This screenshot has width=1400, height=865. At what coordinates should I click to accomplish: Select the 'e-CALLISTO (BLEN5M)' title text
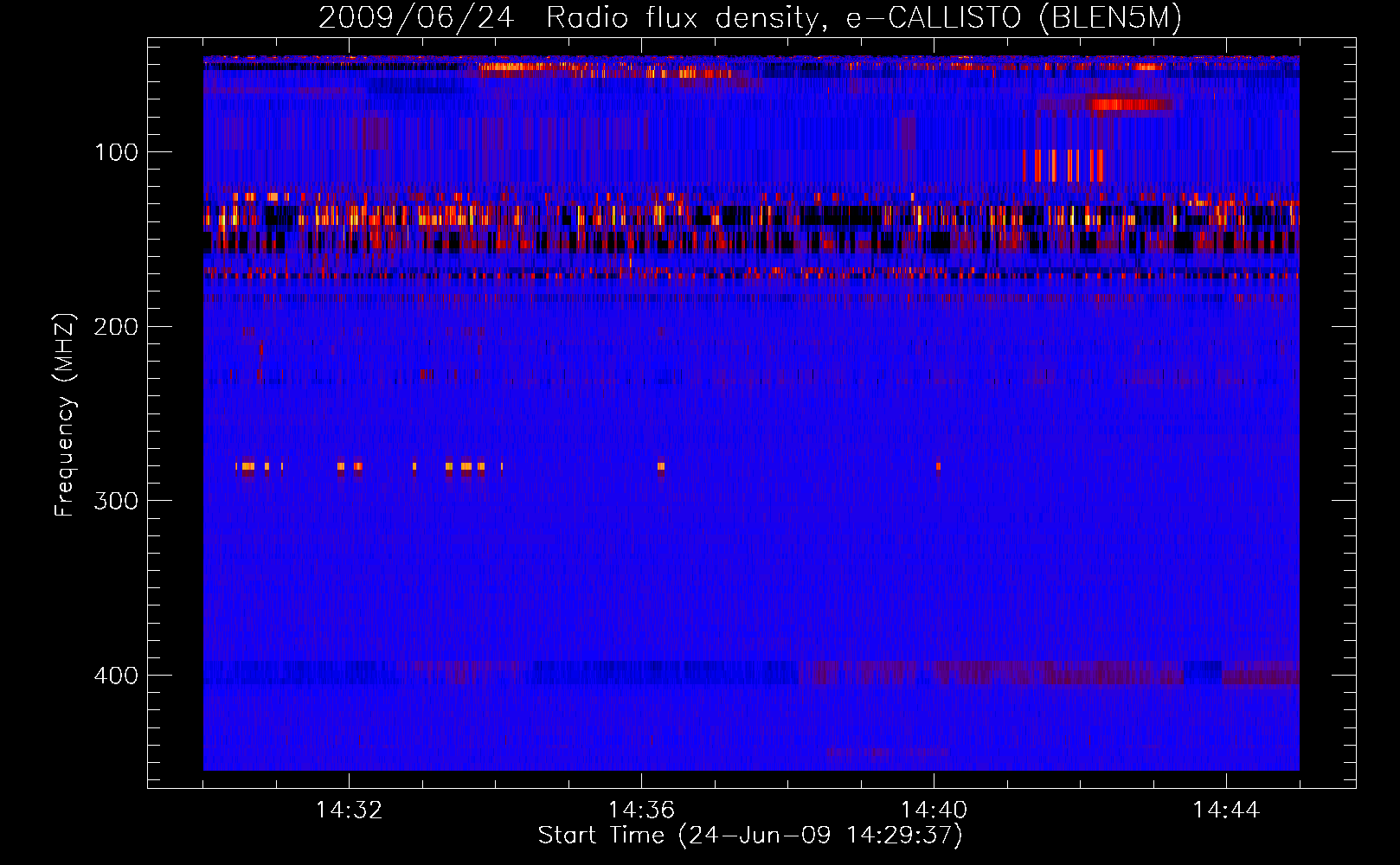[x=1013, y=18]
